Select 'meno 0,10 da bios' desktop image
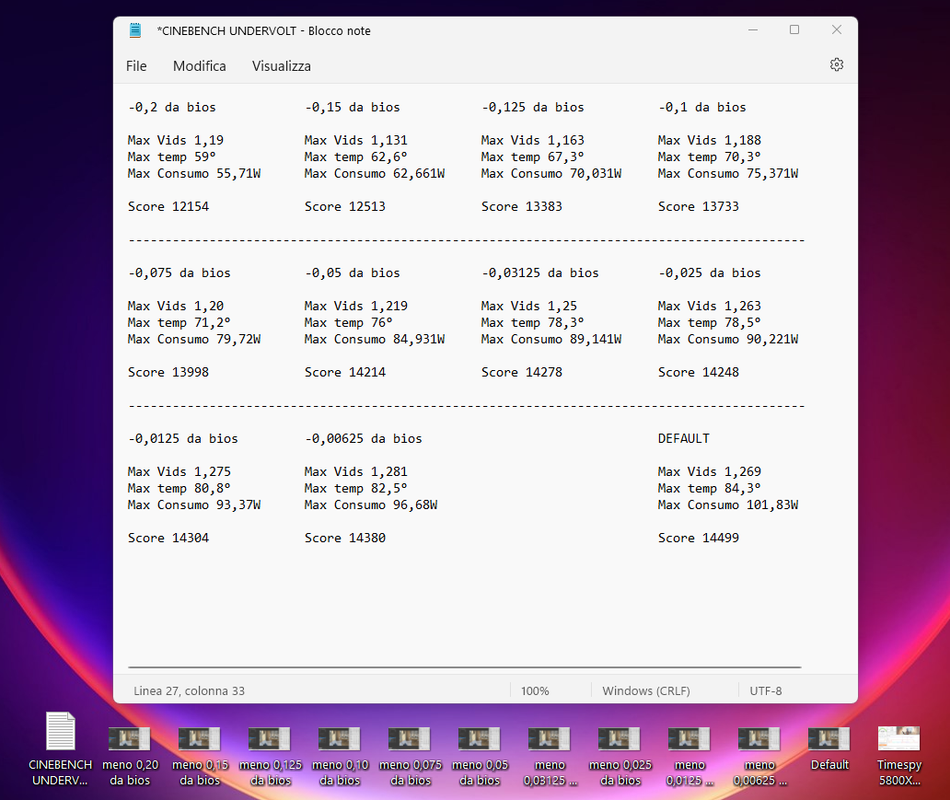950x800 pixels. pyautogui.click(x=340, y=756)
